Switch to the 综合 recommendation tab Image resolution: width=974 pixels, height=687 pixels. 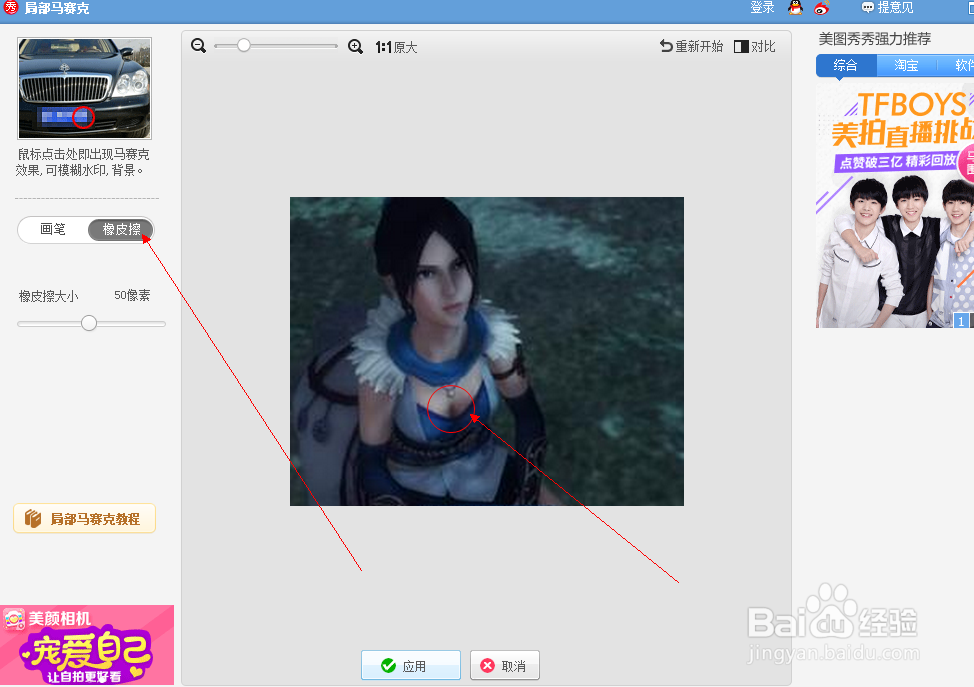845,65
